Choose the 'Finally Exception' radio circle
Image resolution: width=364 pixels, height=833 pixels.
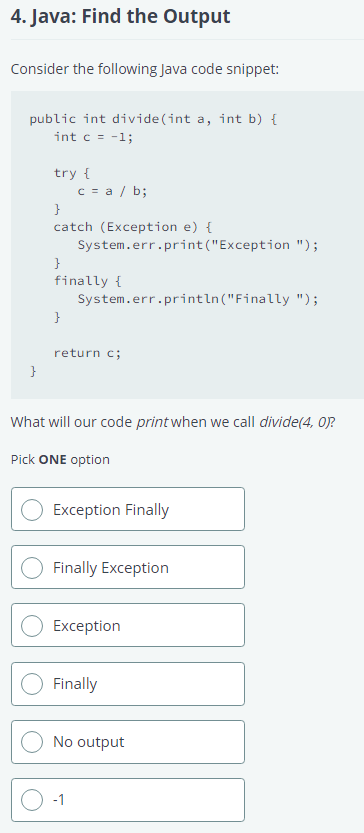[x=32, y=567]
